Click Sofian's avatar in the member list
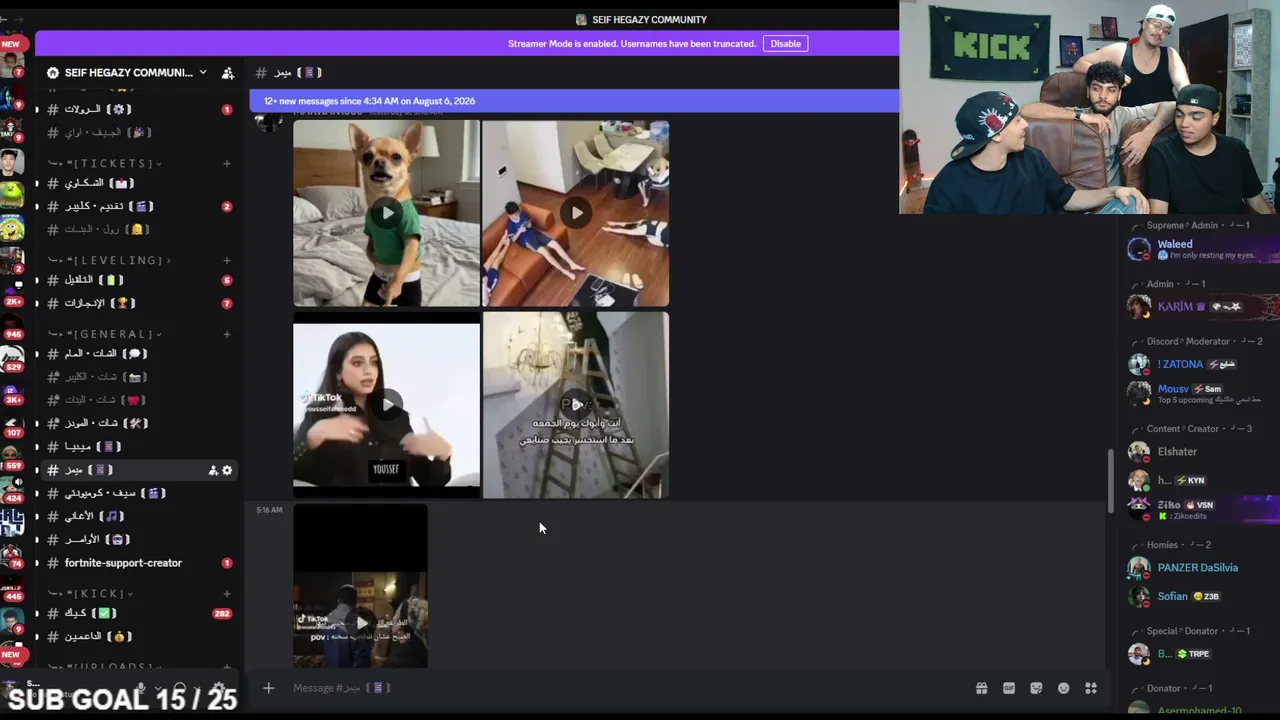Viewport: 1280px width, 720px height. click(x=1139, y=597)
